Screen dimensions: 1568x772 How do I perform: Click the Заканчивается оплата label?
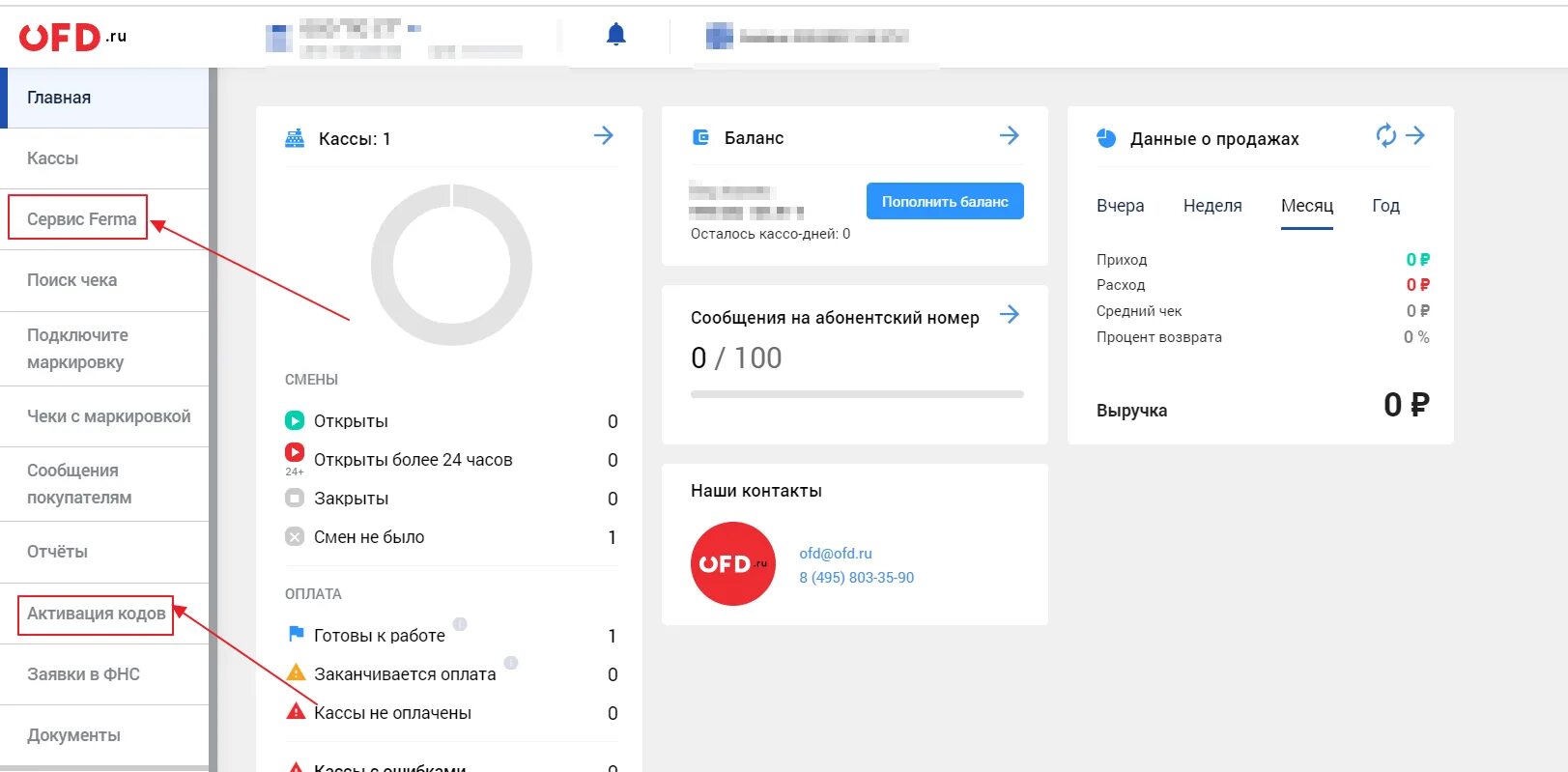click(405, 674)
